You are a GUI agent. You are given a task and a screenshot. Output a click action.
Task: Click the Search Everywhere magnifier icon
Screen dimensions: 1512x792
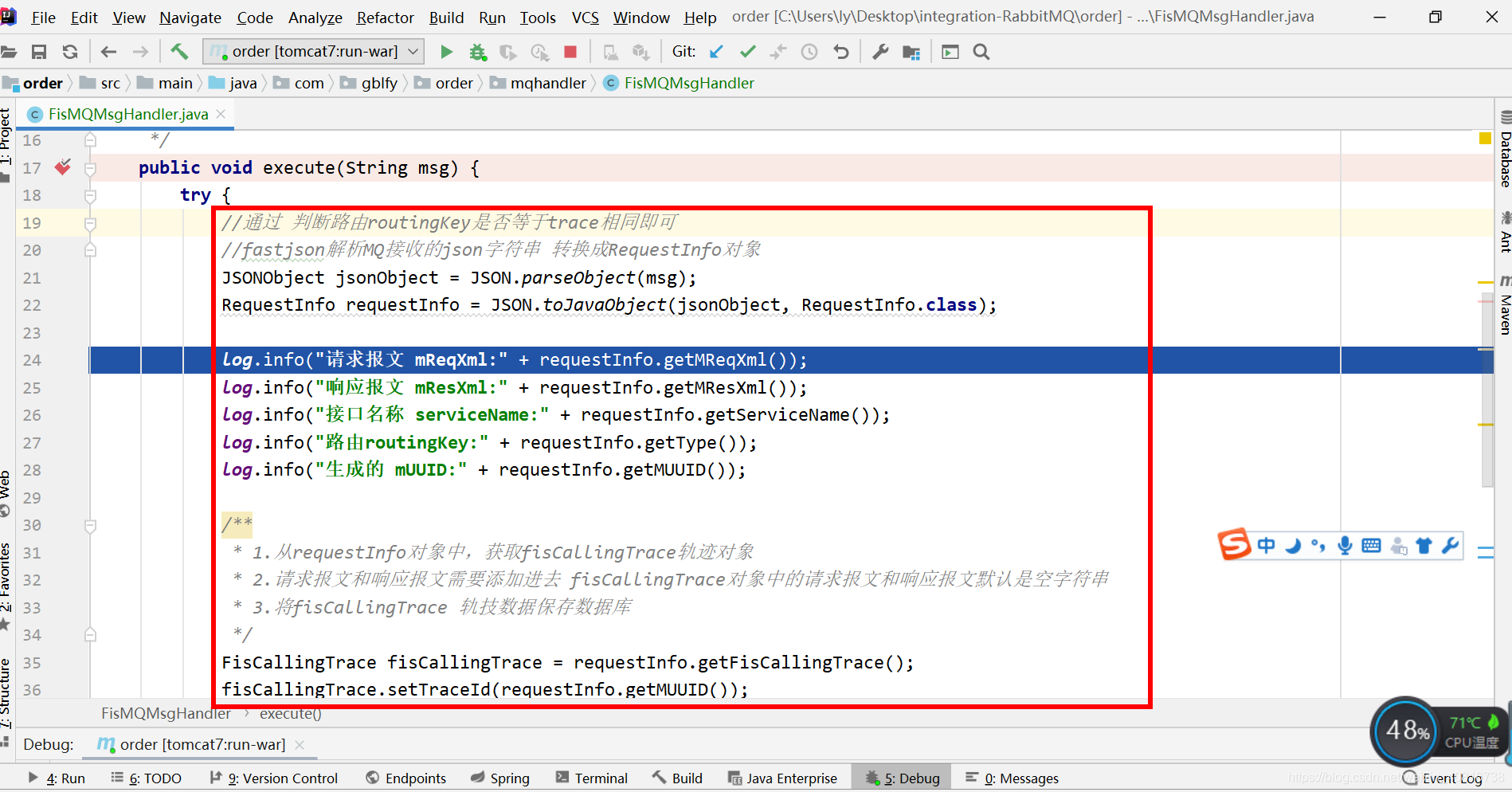pyautogui.click(x=981, y=52)
